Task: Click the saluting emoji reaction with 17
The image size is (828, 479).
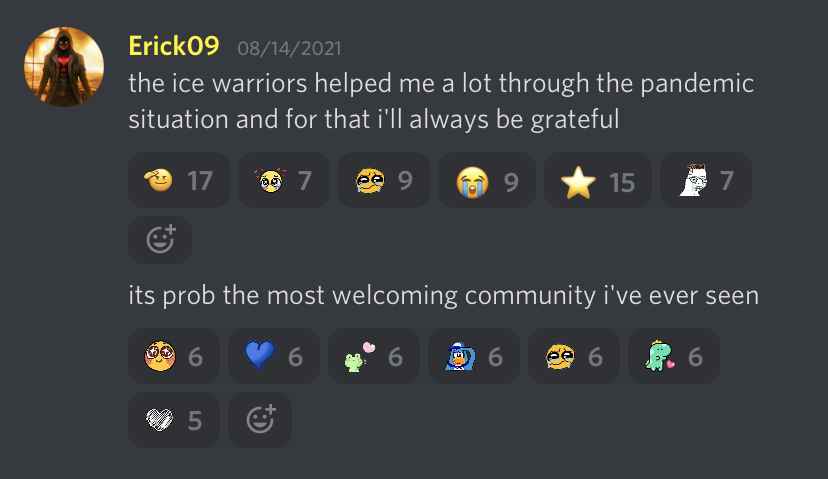Action: 178,180
